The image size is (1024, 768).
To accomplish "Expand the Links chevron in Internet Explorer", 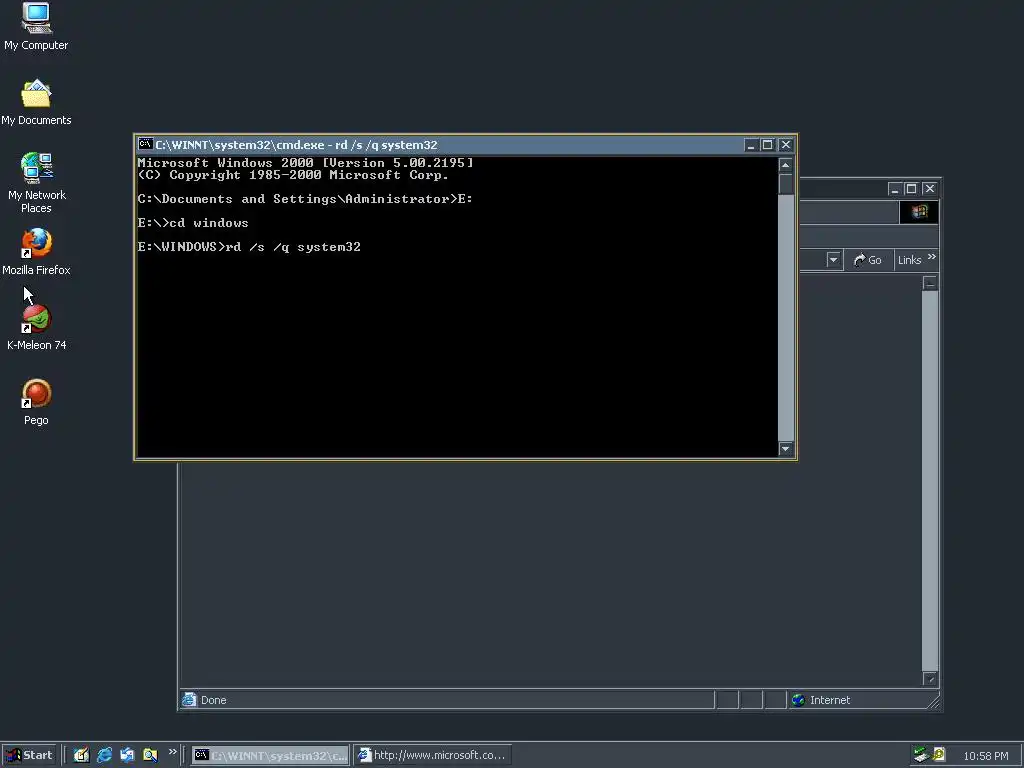I will pos(932,257).
